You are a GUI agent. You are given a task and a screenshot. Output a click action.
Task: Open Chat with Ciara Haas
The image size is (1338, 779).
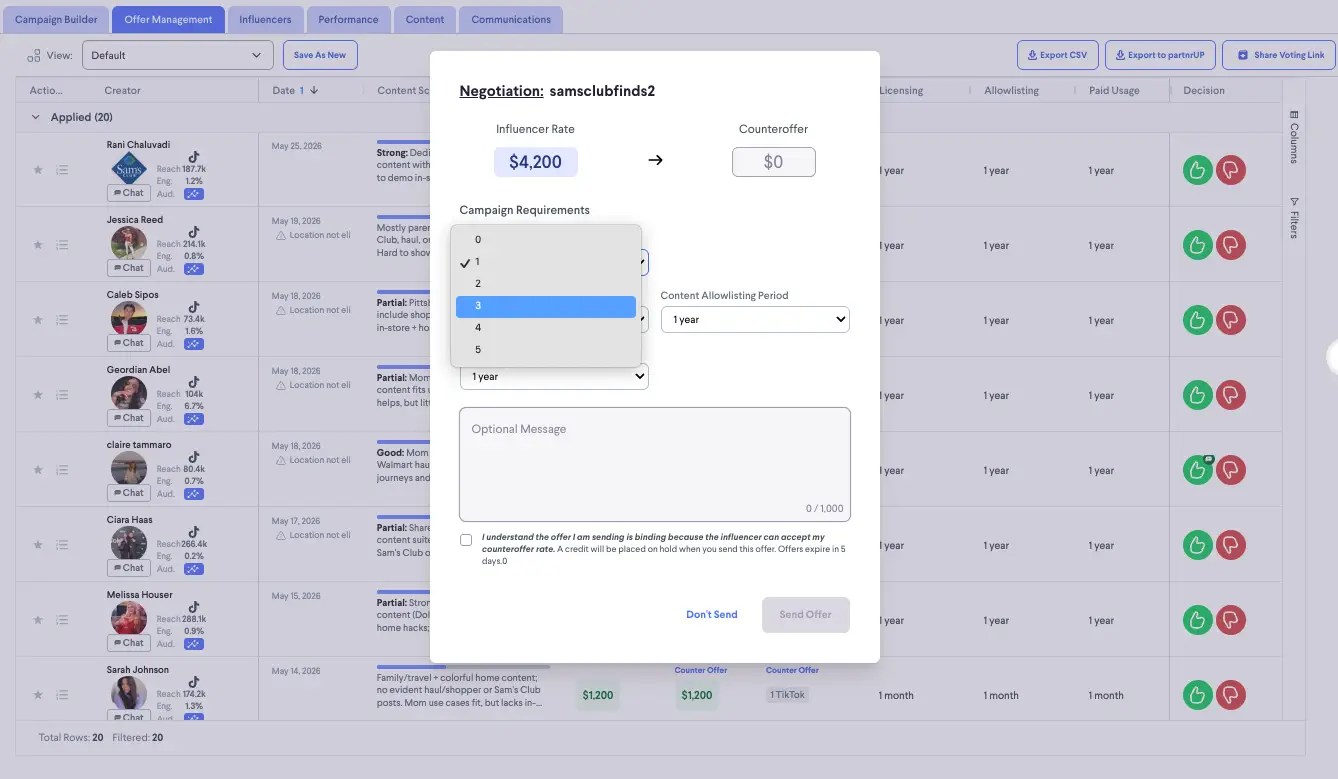pos(127,568)
